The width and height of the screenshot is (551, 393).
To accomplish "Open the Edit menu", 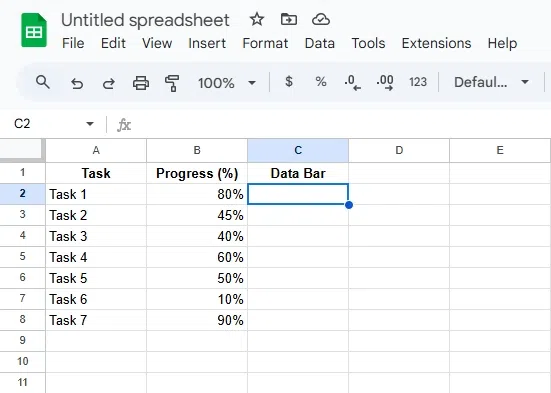I will [113, 43].
